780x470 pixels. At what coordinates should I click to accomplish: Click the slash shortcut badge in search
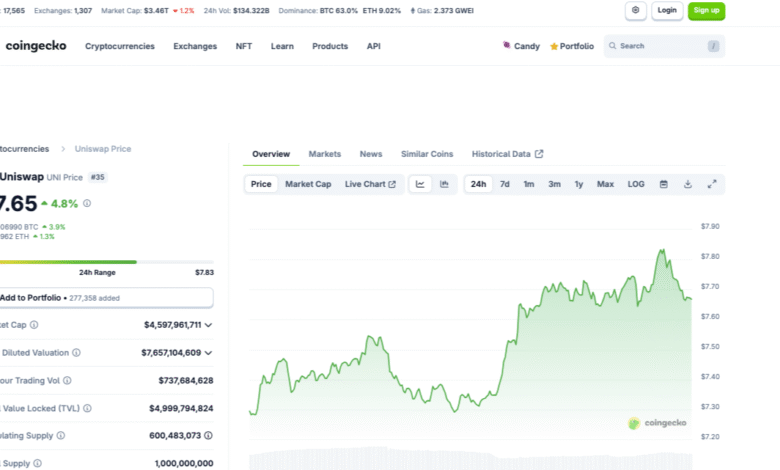713,46
